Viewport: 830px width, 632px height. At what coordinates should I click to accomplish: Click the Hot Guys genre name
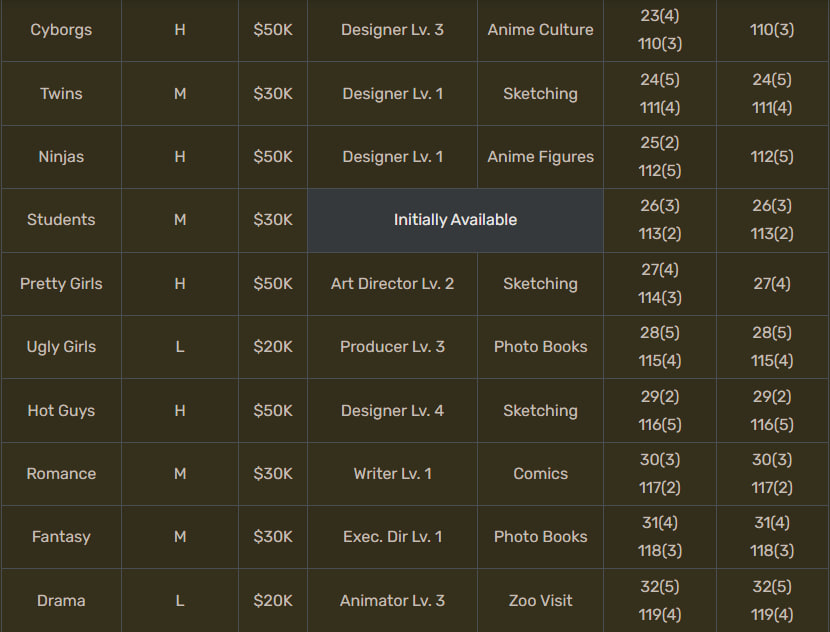coord(61,411)
